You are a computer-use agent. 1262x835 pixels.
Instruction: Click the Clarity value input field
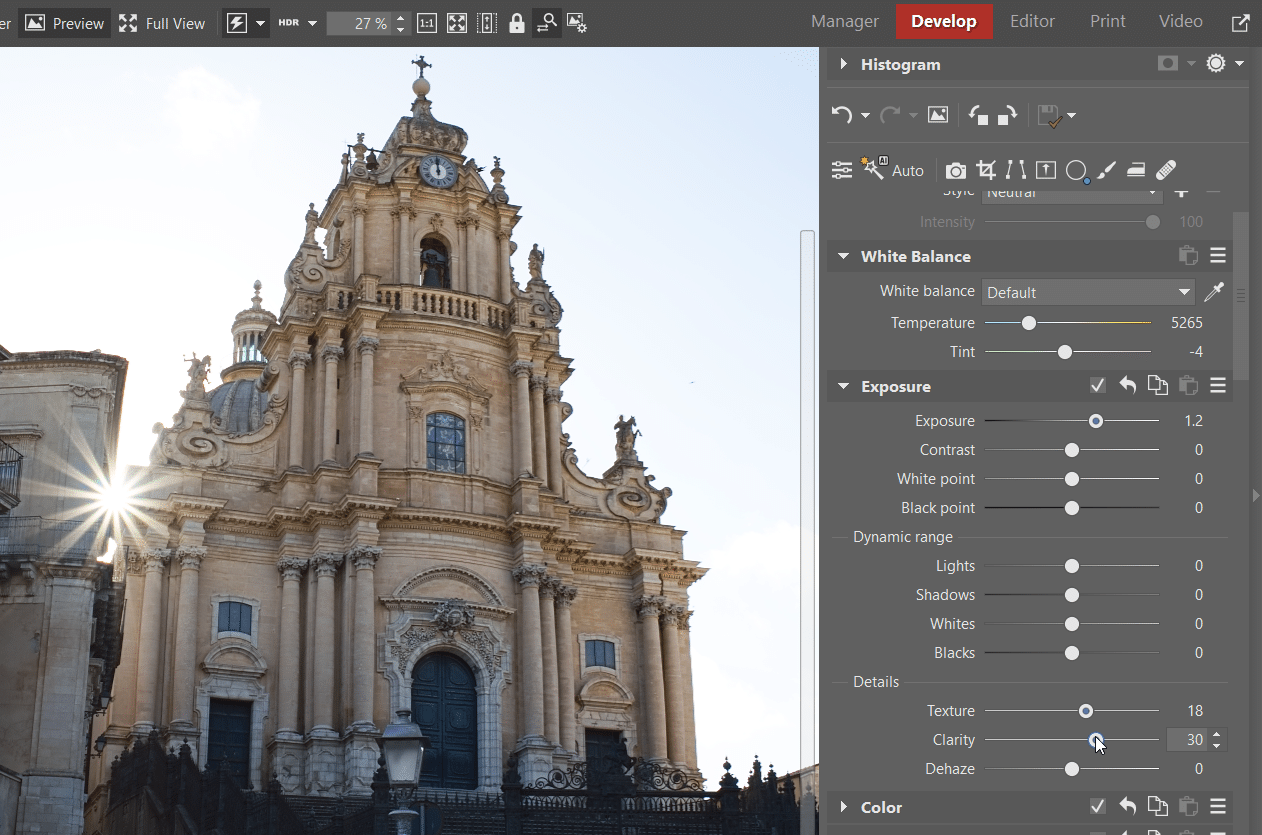1187,740
